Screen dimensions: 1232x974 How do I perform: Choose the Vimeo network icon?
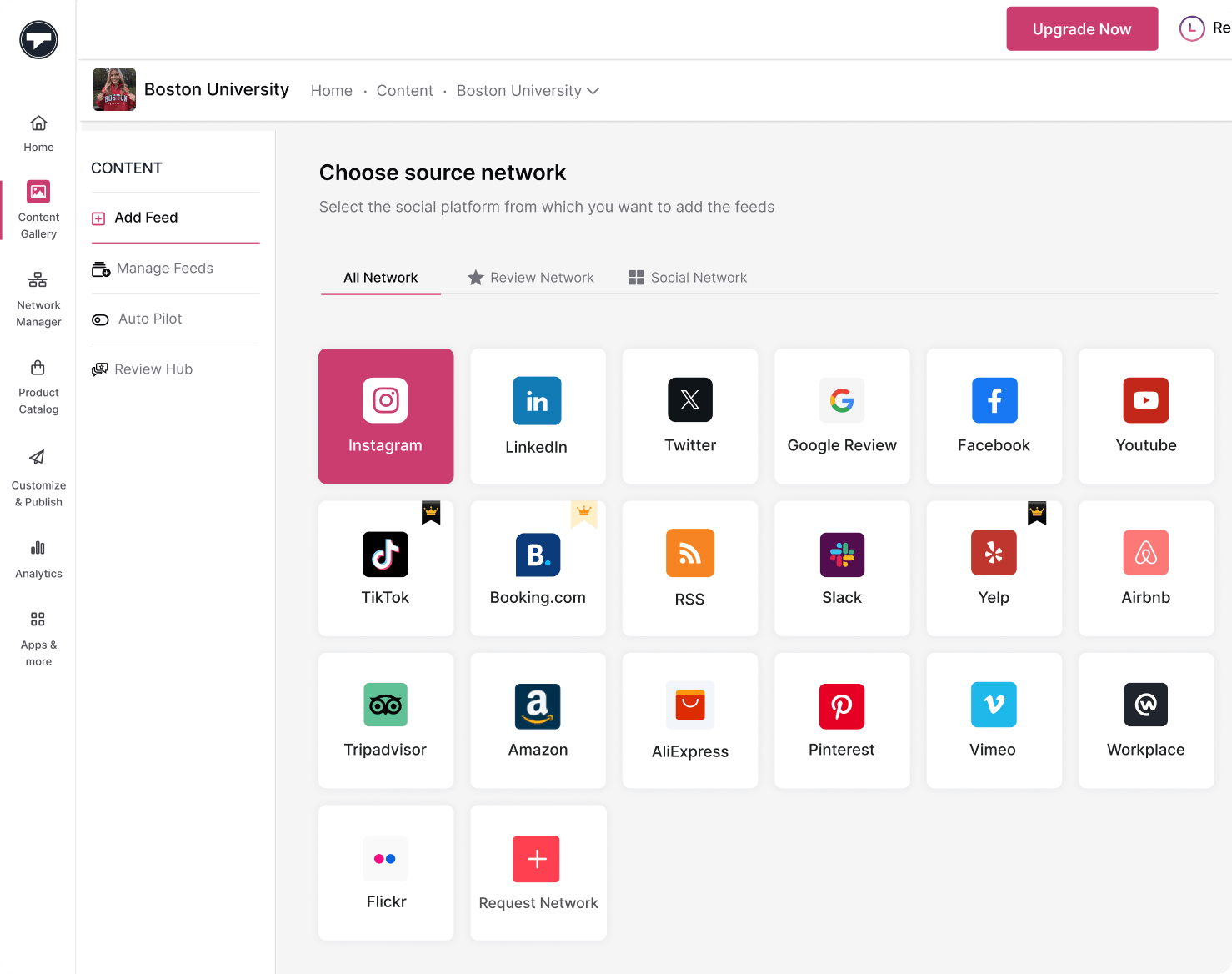(994, 705)
